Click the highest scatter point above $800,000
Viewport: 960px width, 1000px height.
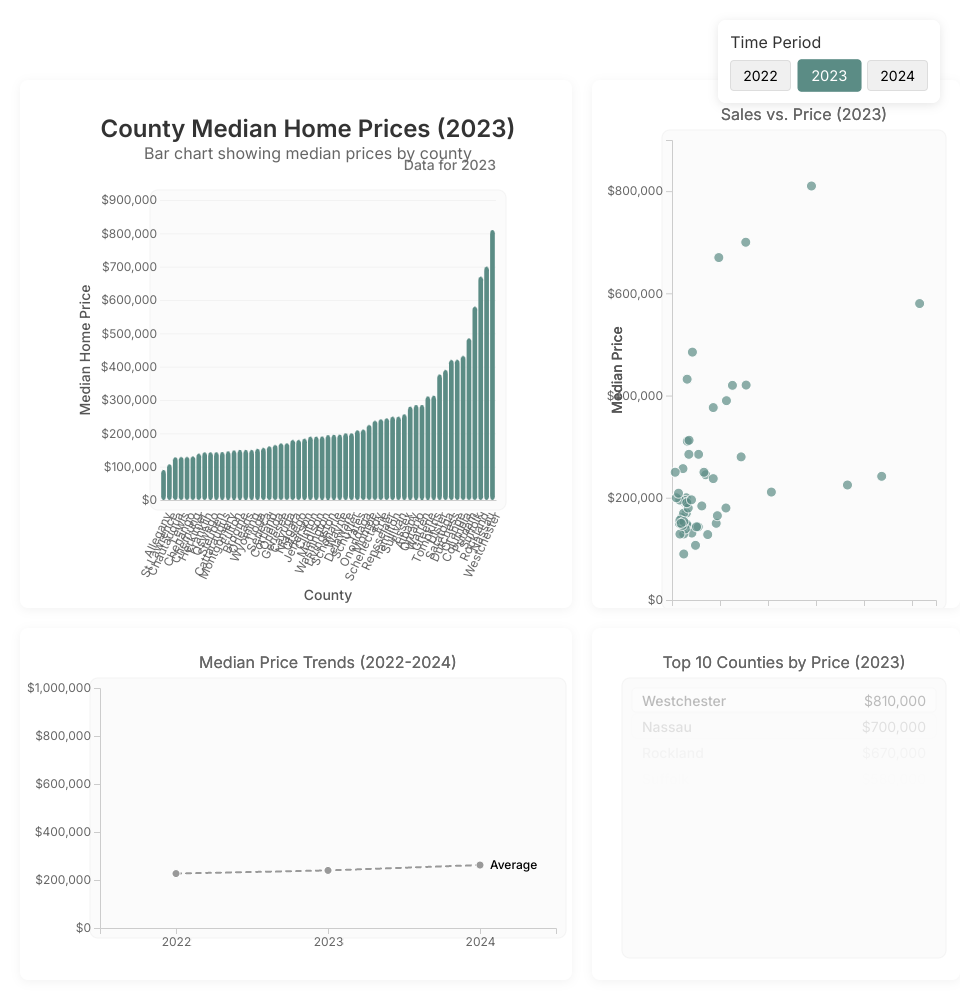[x=811, y=186]
